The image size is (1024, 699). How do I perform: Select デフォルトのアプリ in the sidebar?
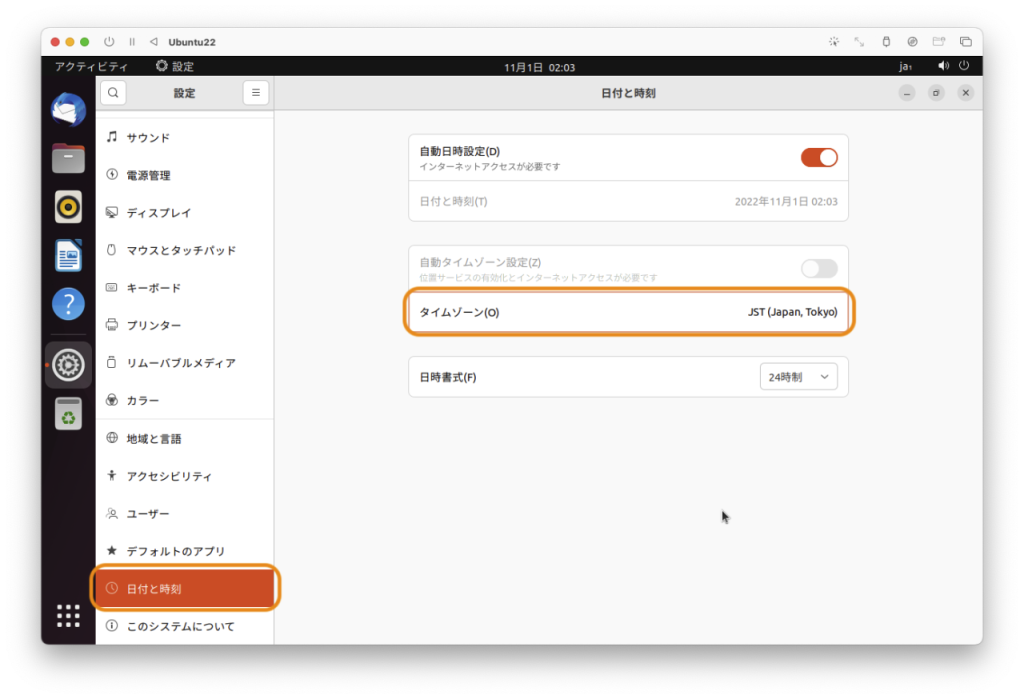pyautogui.click(x=185, y=551)
